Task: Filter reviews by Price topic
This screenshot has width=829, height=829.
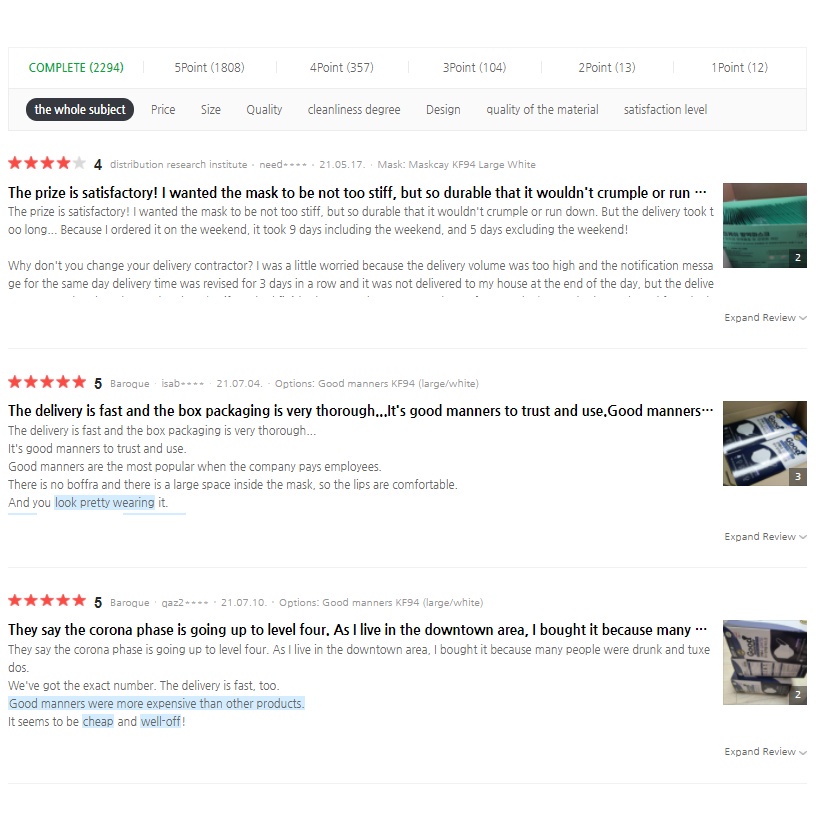Action: [163, 110]
